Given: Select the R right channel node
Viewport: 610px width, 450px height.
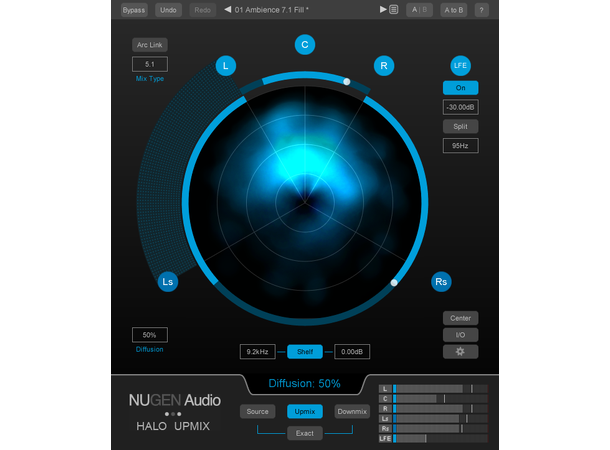Looking at the screenshot, I should (x=384, y=66).
